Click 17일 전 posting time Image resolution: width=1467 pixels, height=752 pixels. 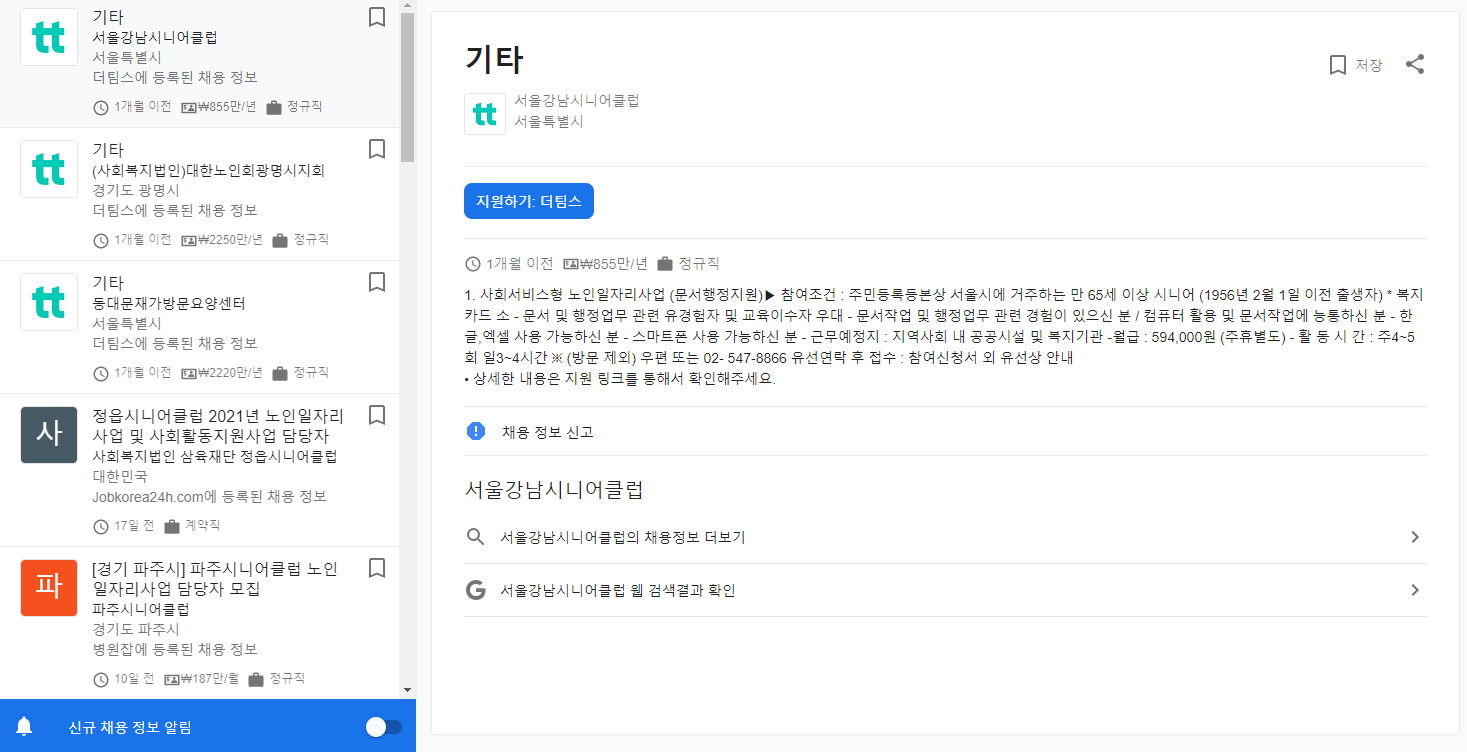134,526
